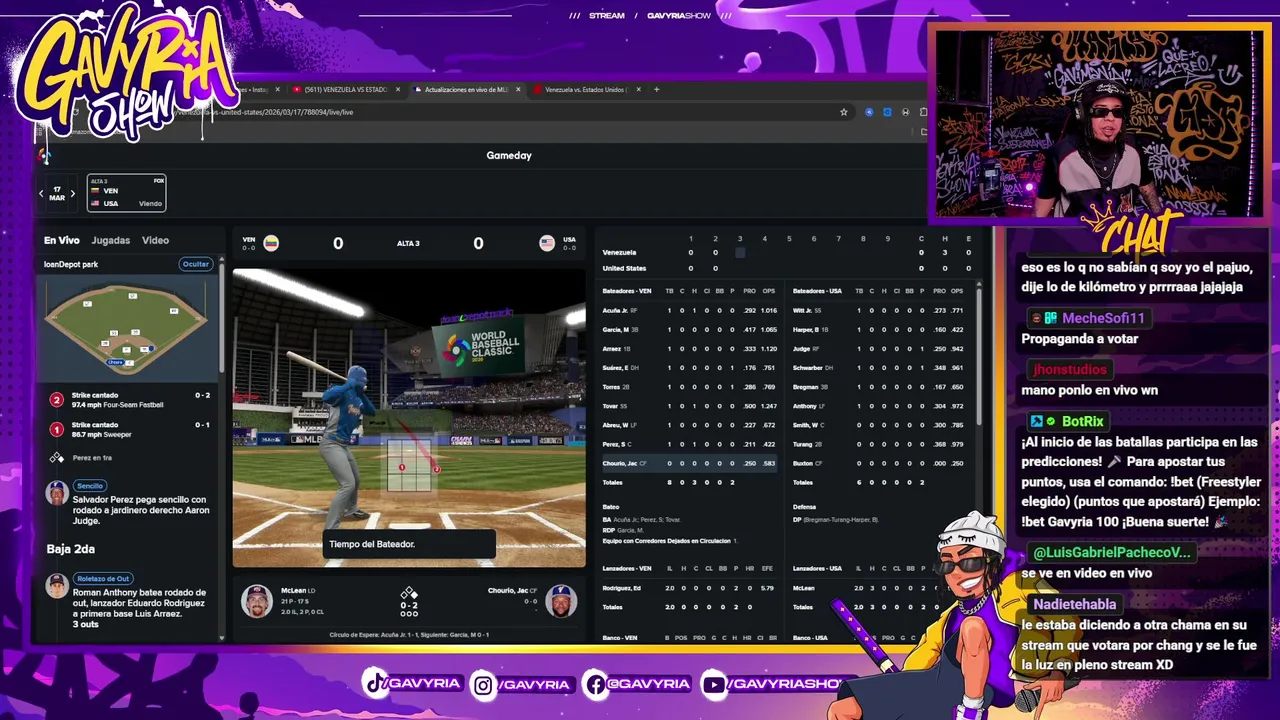Close the 'Actualizaciones en vivo de MLB' tab
This screenshot has width=1280, height=720.
pos(517,90)
